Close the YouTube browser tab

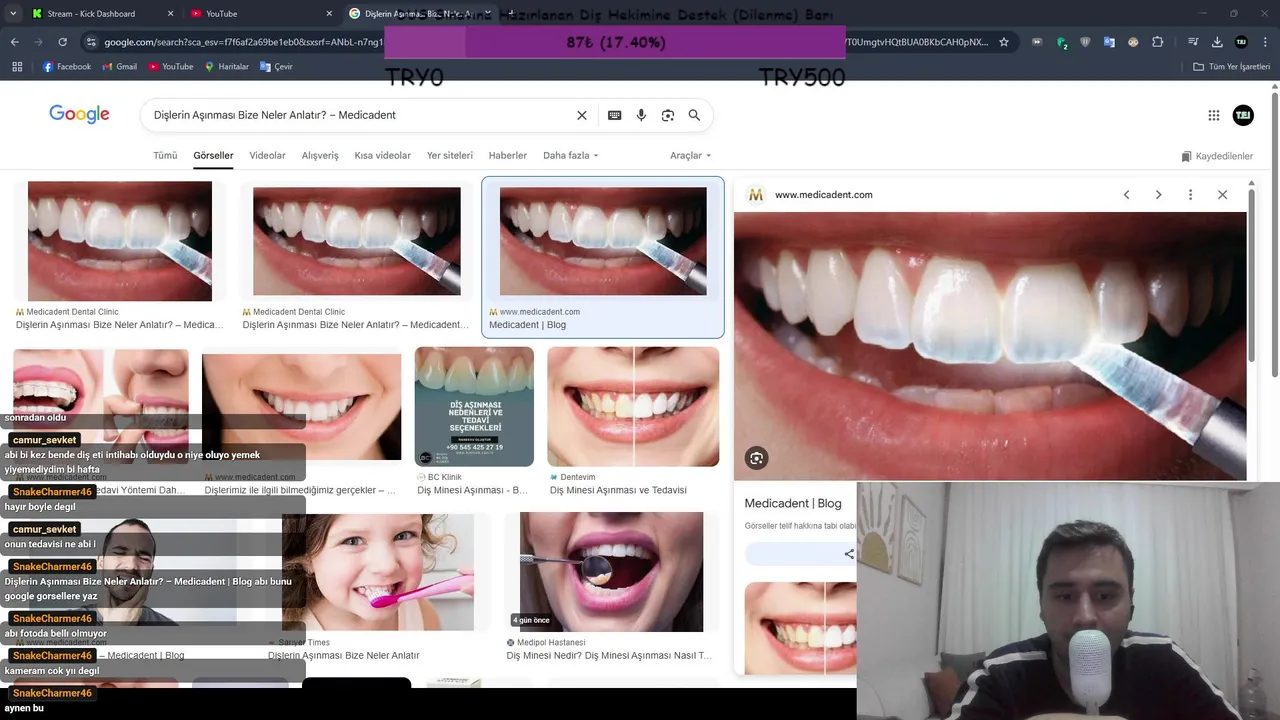pyautogui.click(x=329, y=14)
